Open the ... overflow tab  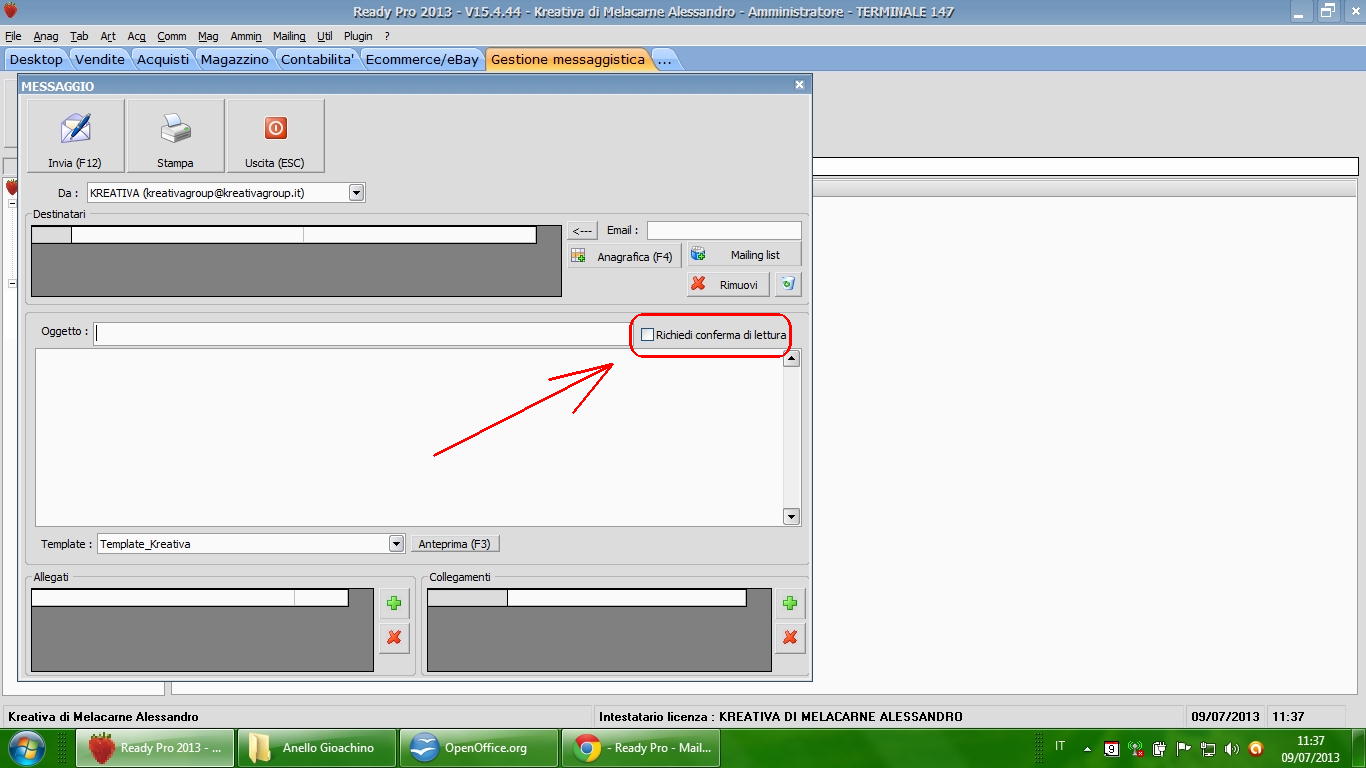pos(665,59)
